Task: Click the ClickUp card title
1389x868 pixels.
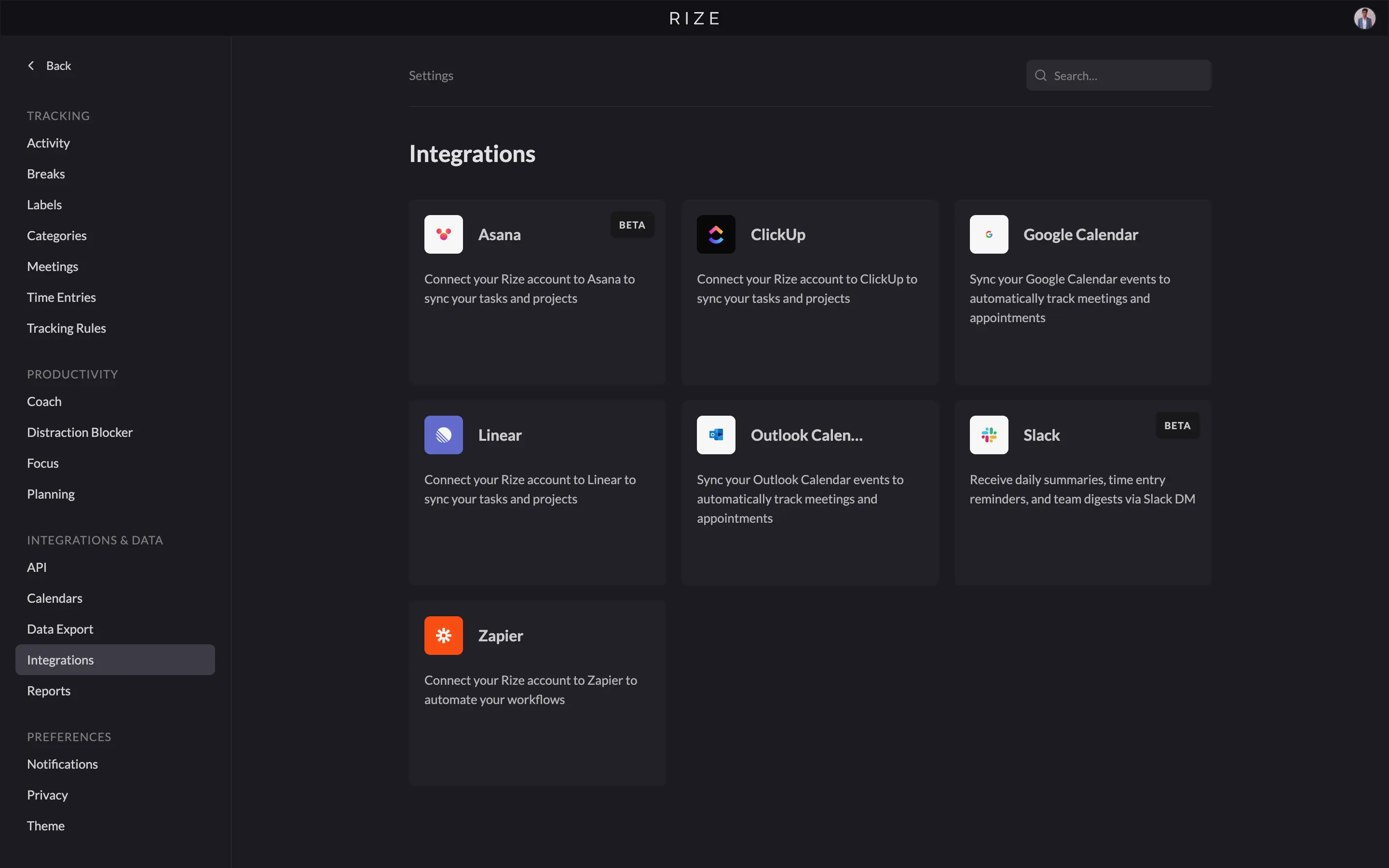Action: pyautogui.click(x=778, y=235)
